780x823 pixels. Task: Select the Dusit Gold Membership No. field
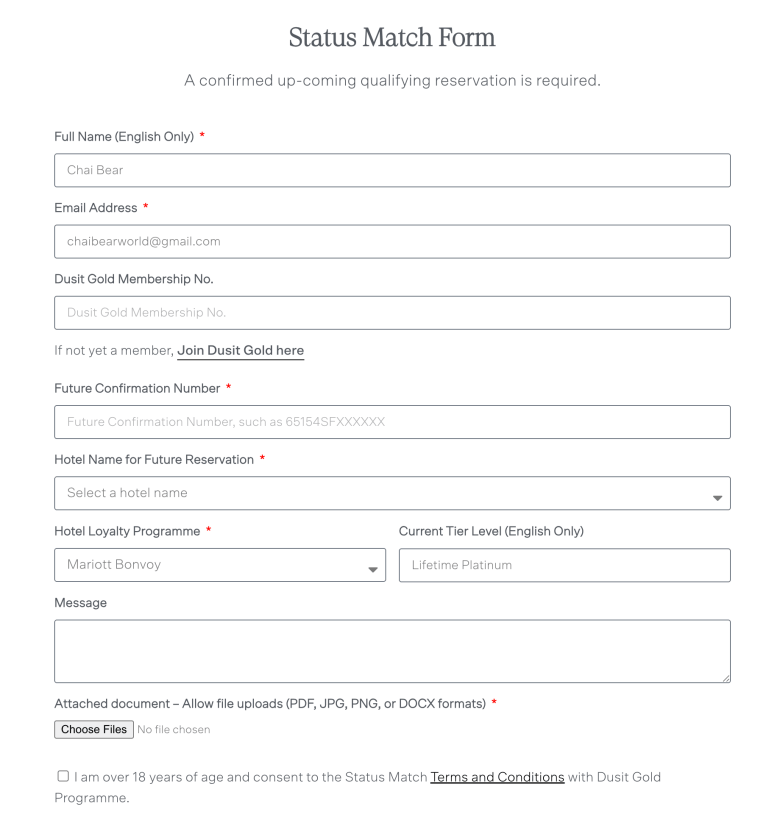coord(392,313)
